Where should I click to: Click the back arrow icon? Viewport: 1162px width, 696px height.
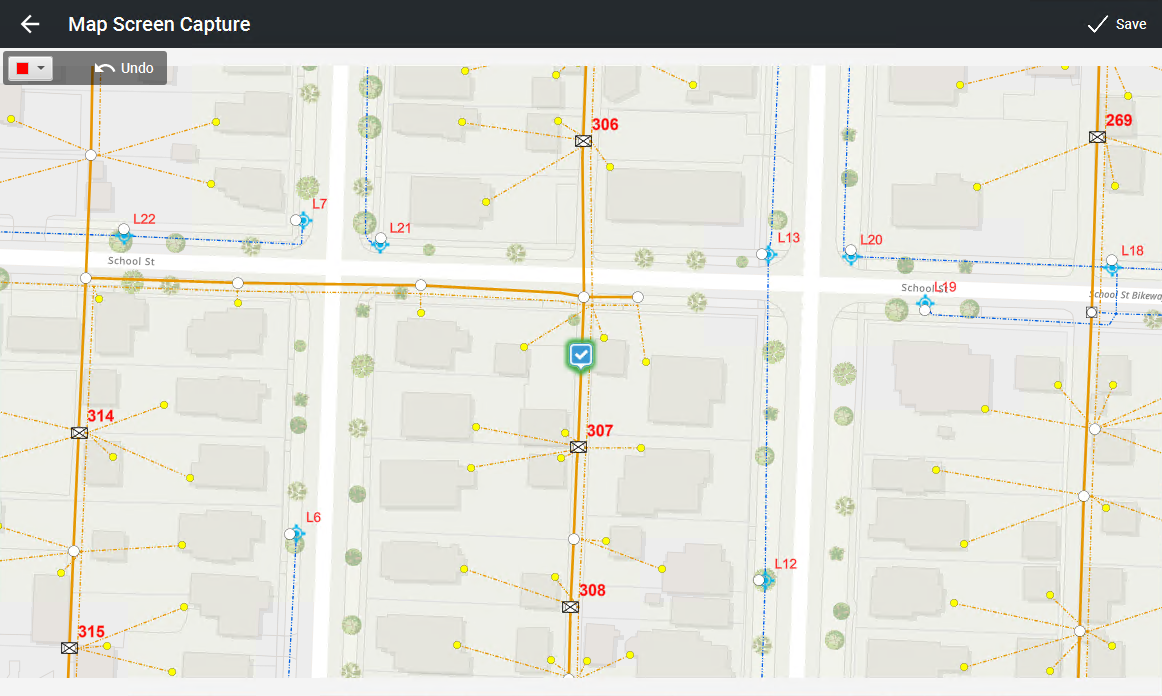pos(30,24)
